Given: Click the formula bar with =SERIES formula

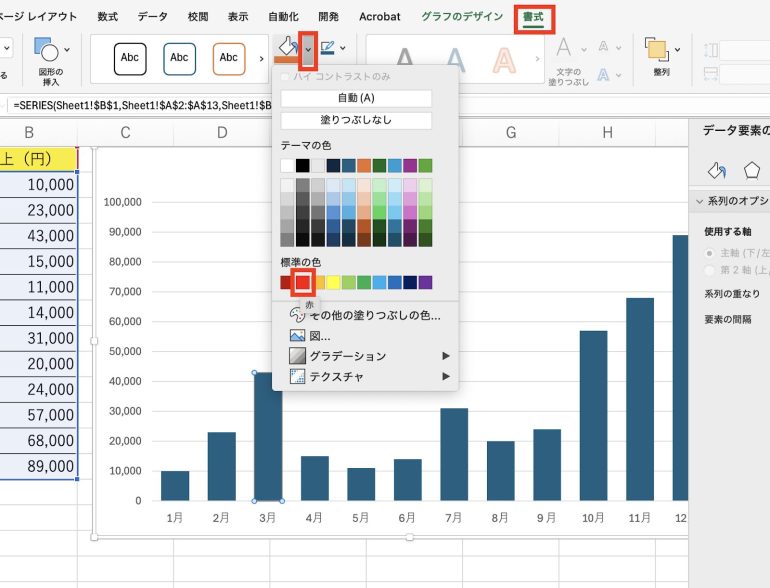Looking at the screenshot, I should tap(142, 106).
